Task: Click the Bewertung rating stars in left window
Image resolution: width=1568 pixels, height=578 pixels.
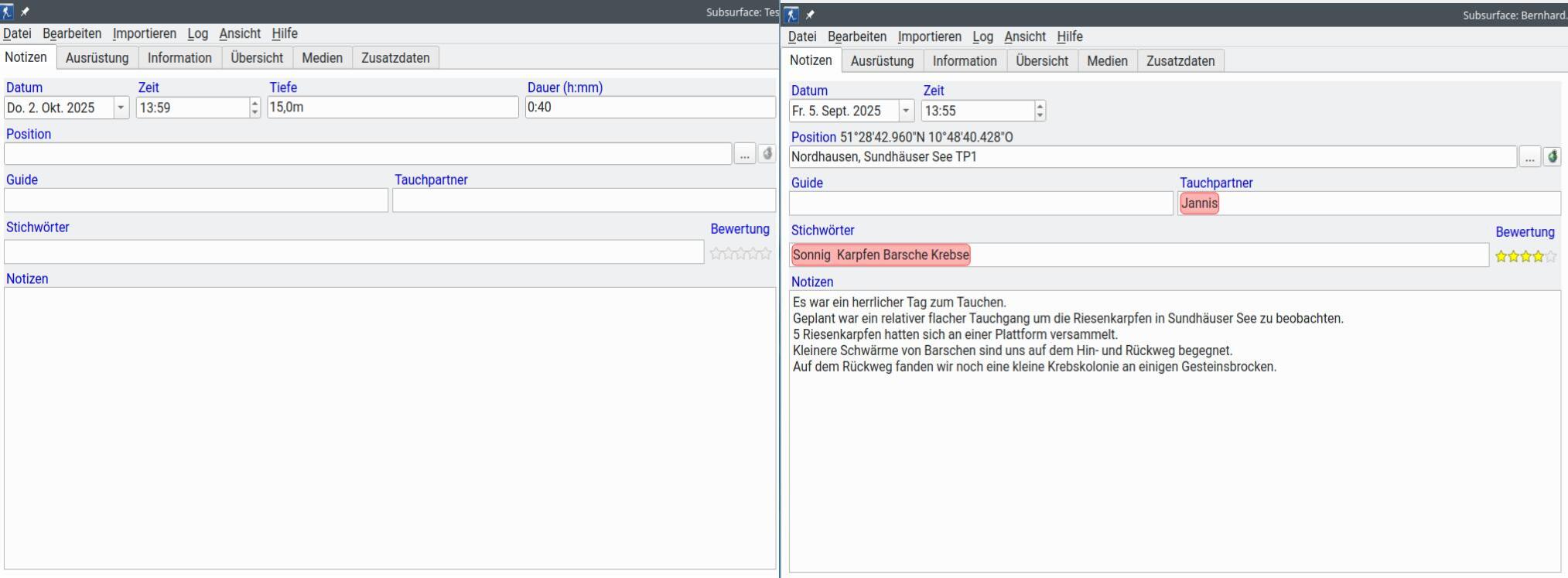Action: (x=740, y=253)
